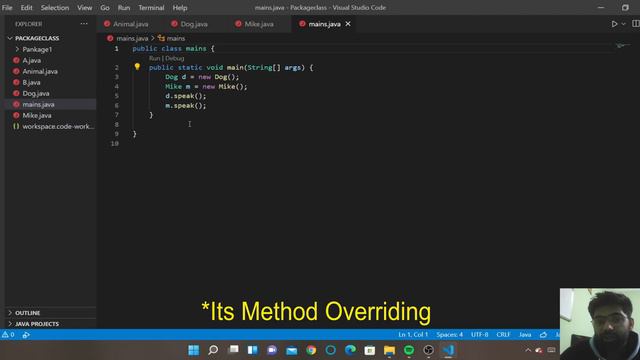
Task: Close the mains.java tab
Action: click(x=348, y=24)
